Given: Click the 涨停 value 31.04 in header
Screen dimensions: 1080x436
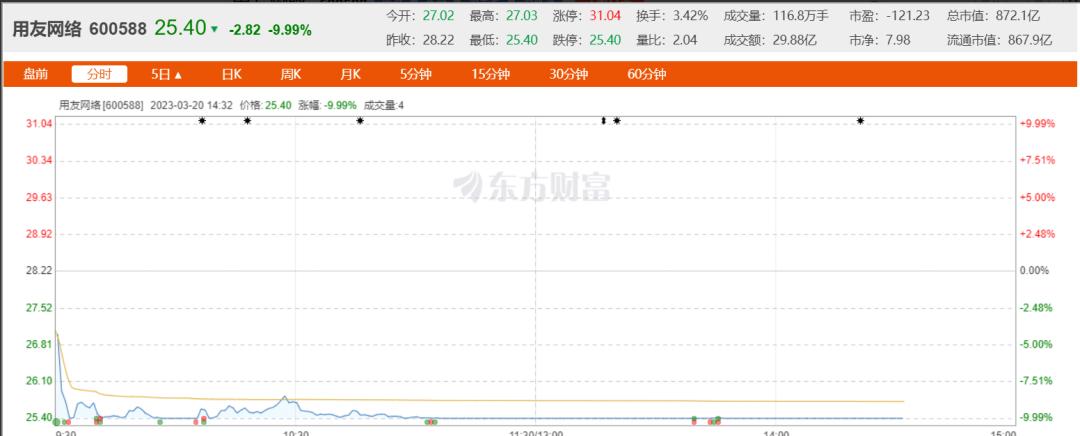Looking at the screenshot, I should pyautogui.click(x=605, y=15).
